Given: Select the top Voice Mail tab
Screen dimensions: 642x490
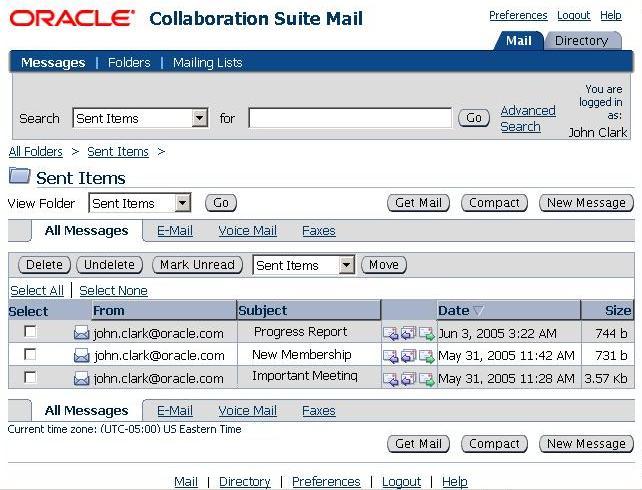Looking at the screenshot, I should pyautogui.click(x=248, y=230).
